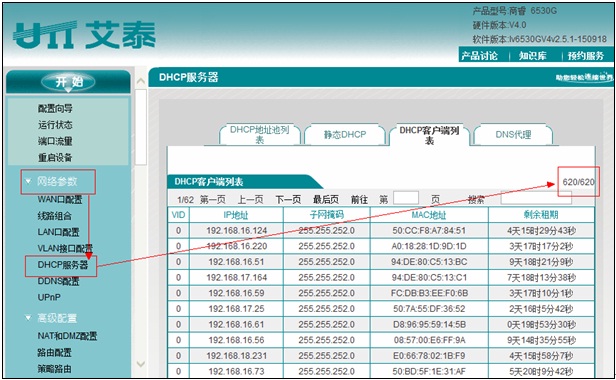Viewport: 616px width, 380px height.
Task: Select lease cell 4天15时29分43秒
Action: pyautogui.click(x=541, y=231)
